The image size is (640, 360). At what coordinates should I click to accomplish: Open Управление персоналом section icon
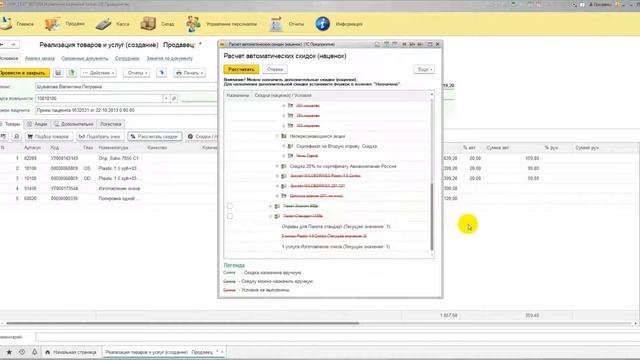coord(193,24)
